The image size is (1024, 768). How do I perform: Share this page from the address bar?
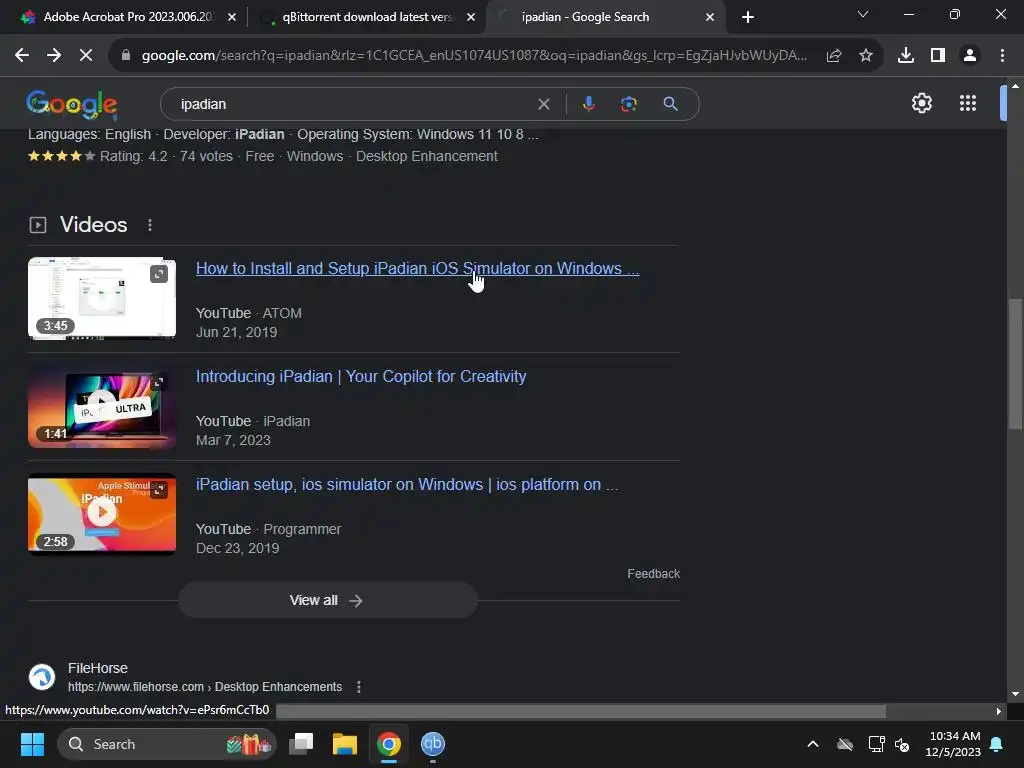coord(834,56)
